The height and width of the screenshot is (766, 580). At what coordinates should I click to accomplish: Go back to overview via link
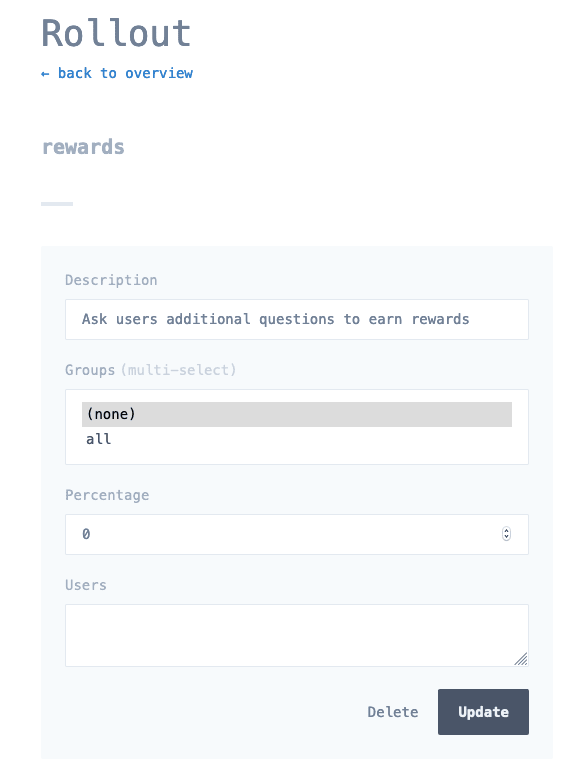[117, 73]
